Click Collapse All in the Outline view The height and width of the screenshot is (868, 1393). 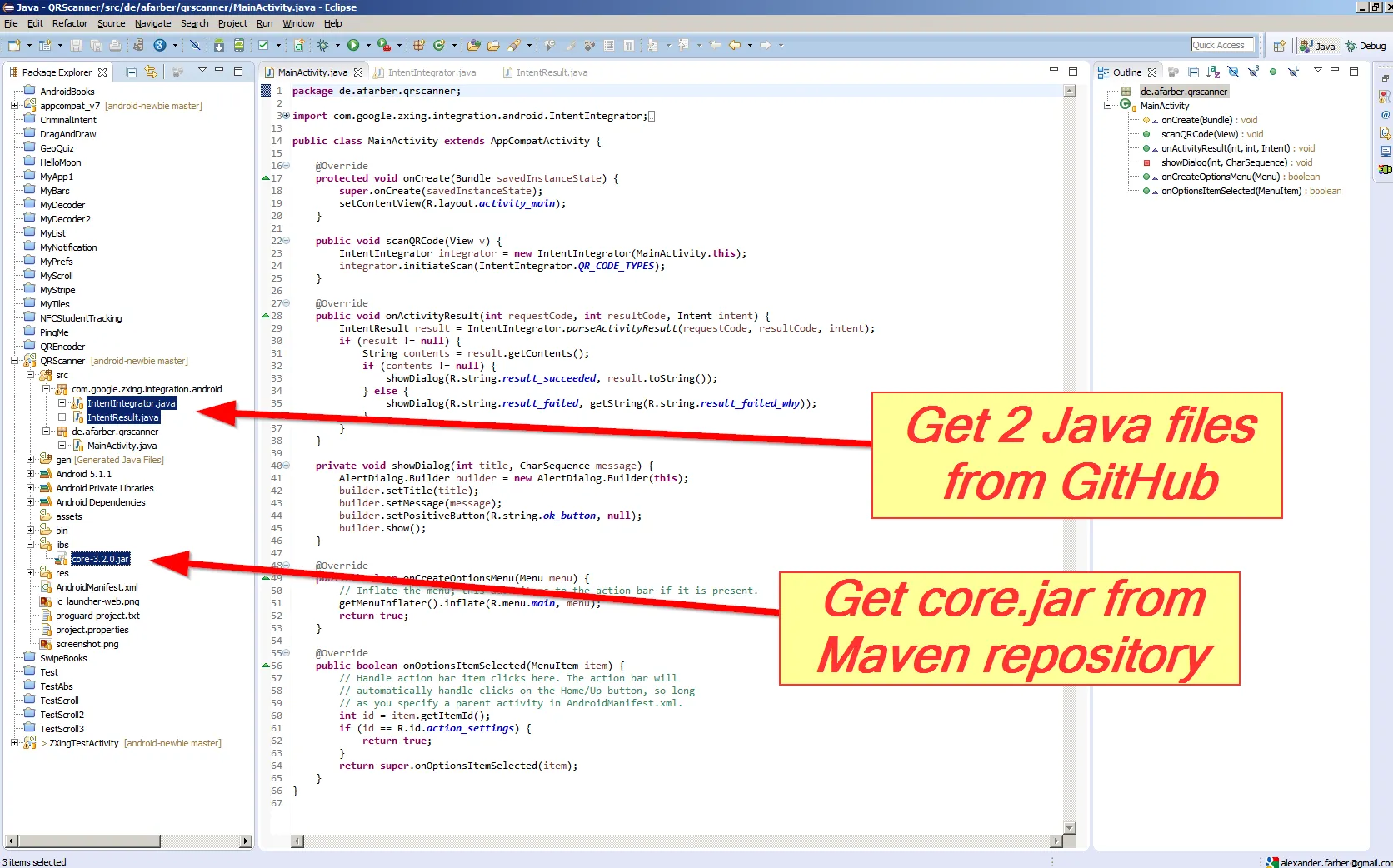pyautogui.click(x=1193, y=72)
